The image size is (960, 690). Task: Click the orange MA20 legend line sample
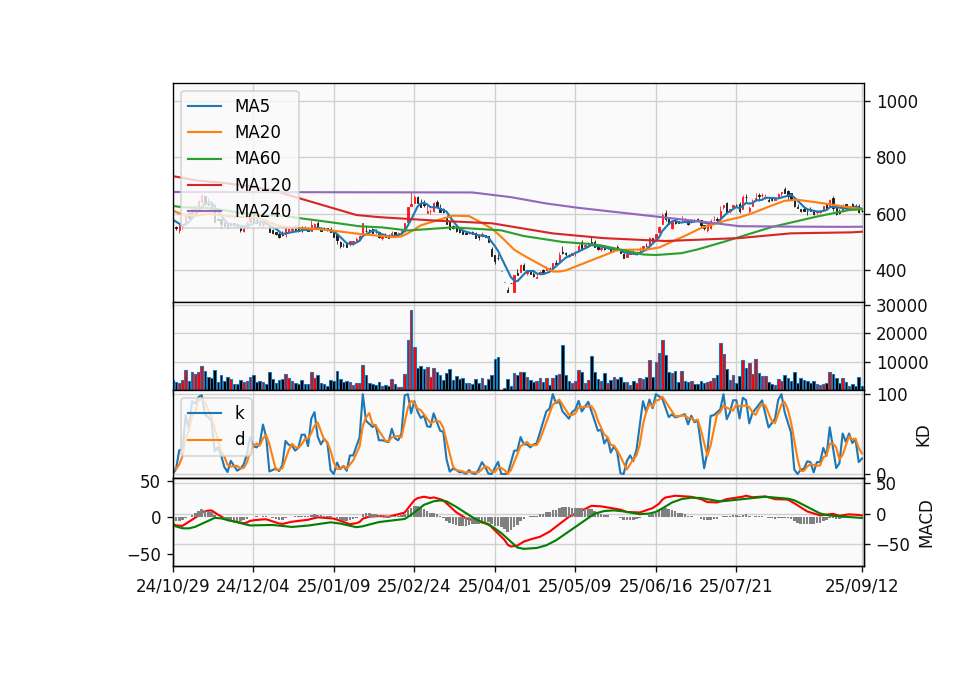204,132
